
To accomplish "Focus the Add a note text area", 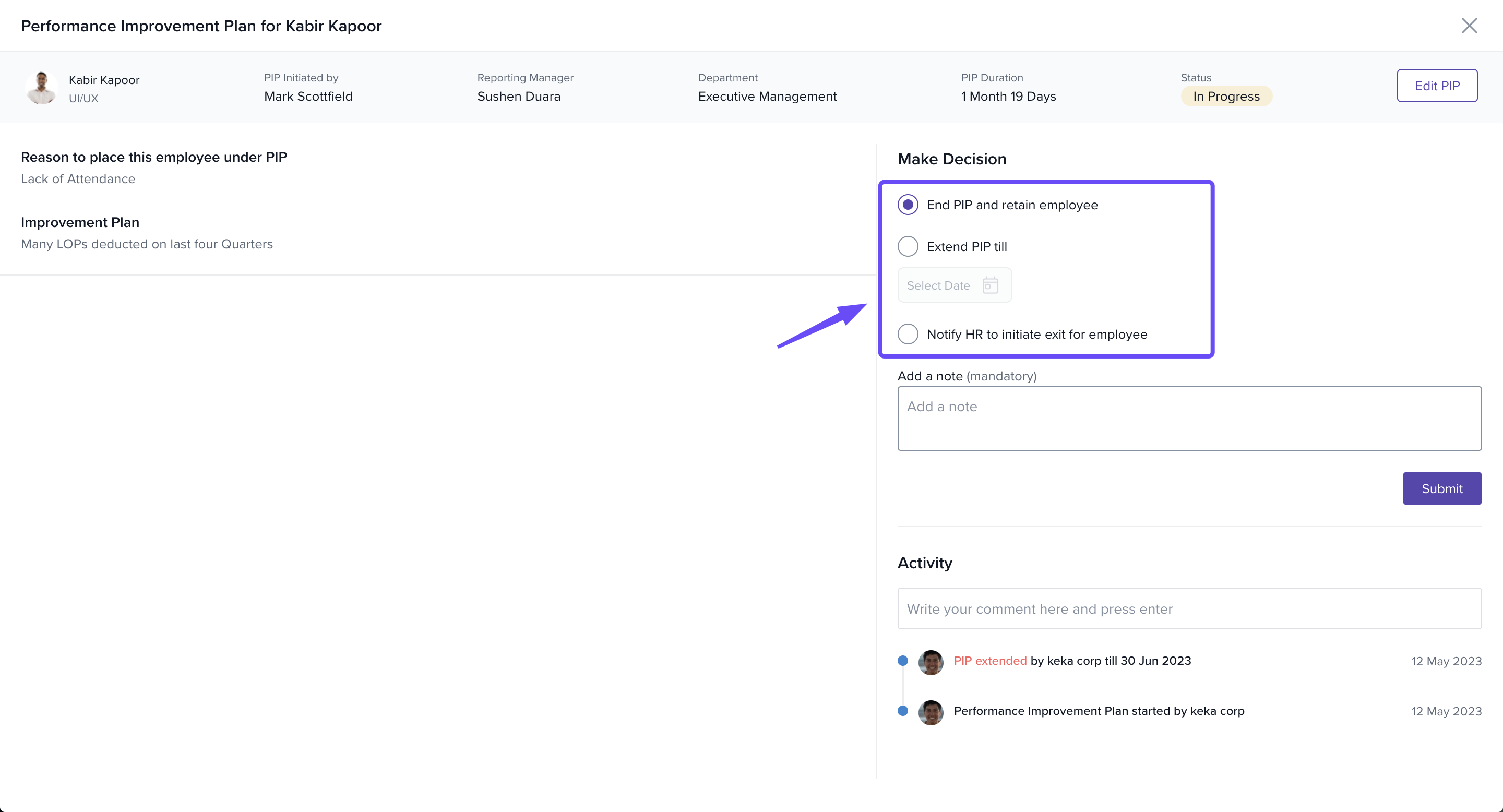I will pyautogui.click(x=1188, y=418).
